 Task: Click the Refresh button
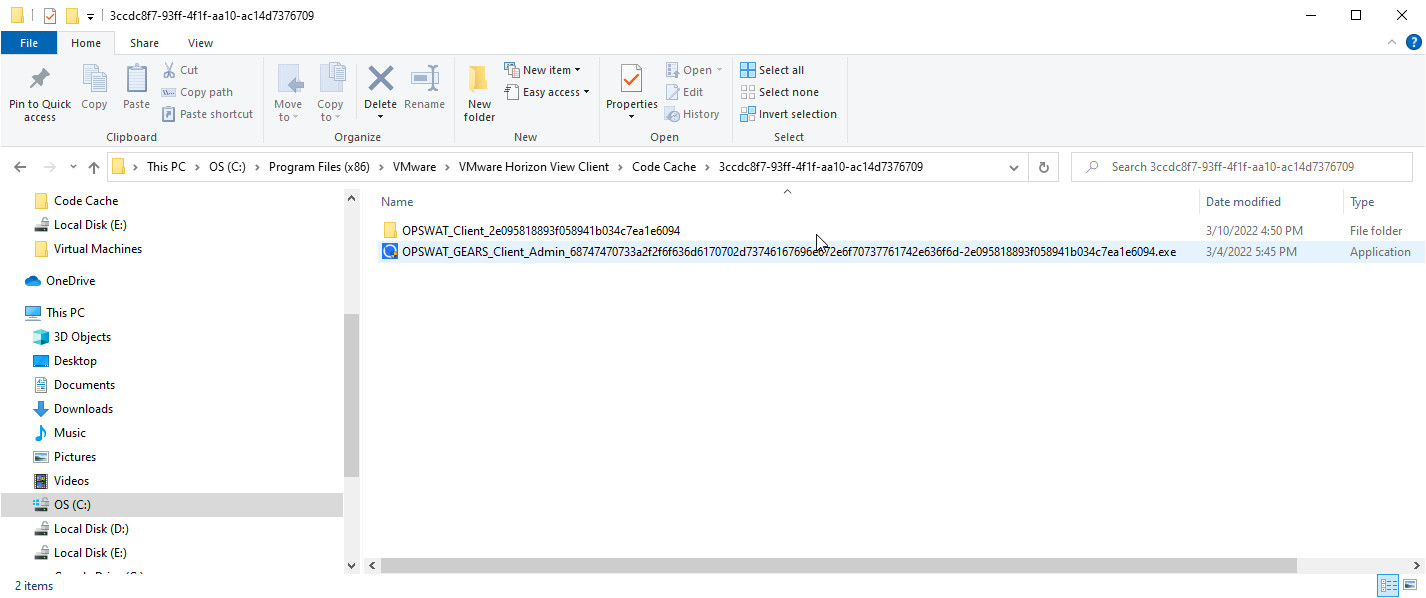pos(1043,167)
